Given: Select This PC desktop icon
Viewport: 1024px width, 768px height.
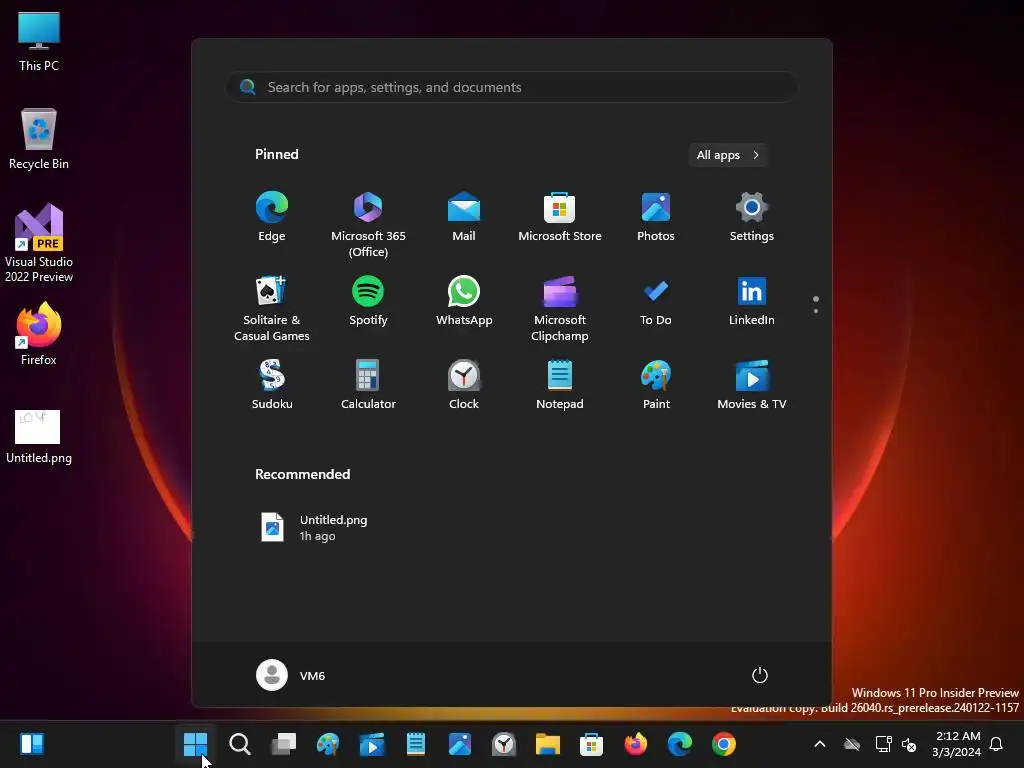Looking at the screenshot, I should coord(39,42).
